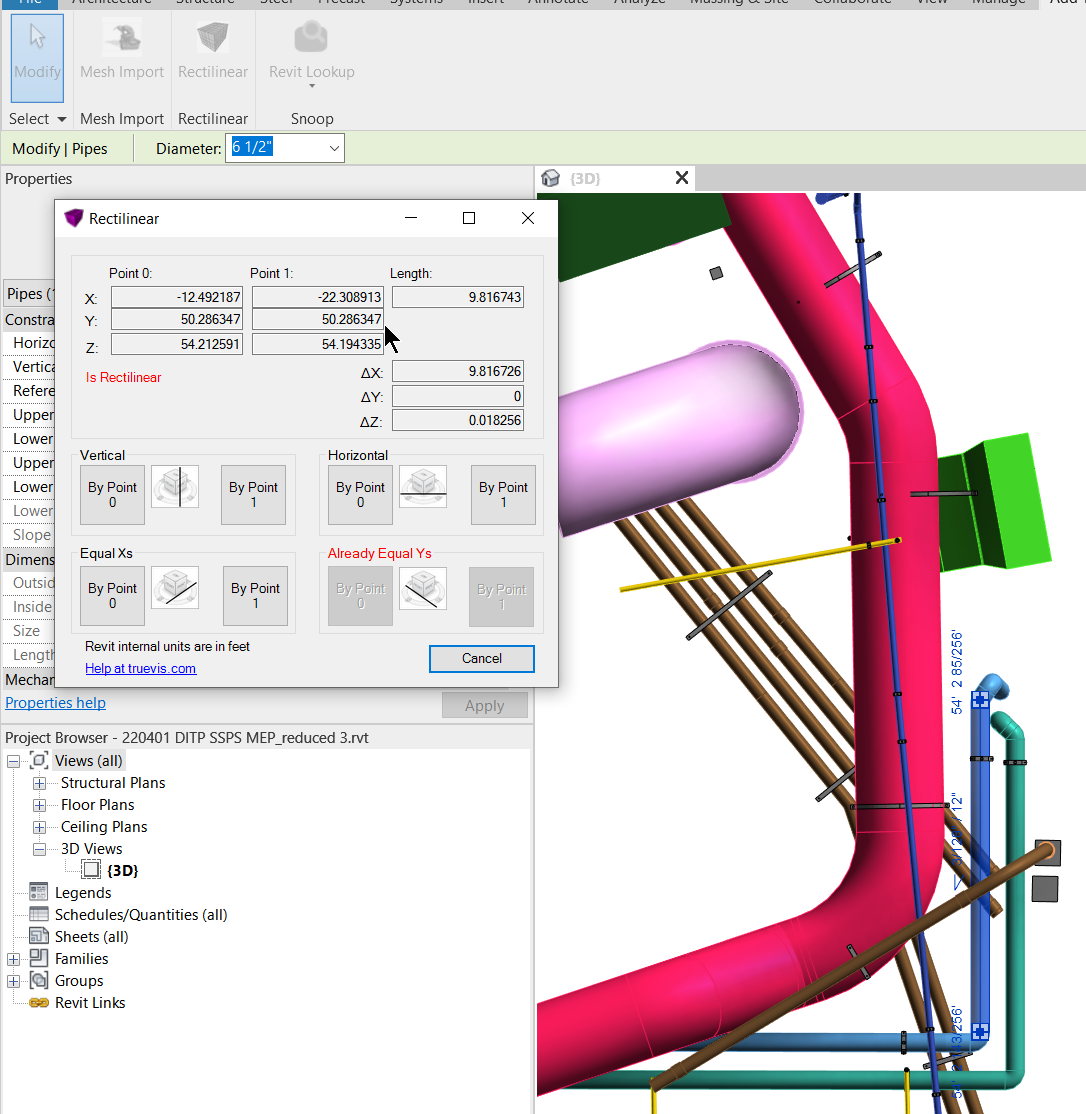Image resolution: width=1086 pixels, height=1114 pixels.
Task: Launch the Mesh Import tool icon
Action: [122, 37]
